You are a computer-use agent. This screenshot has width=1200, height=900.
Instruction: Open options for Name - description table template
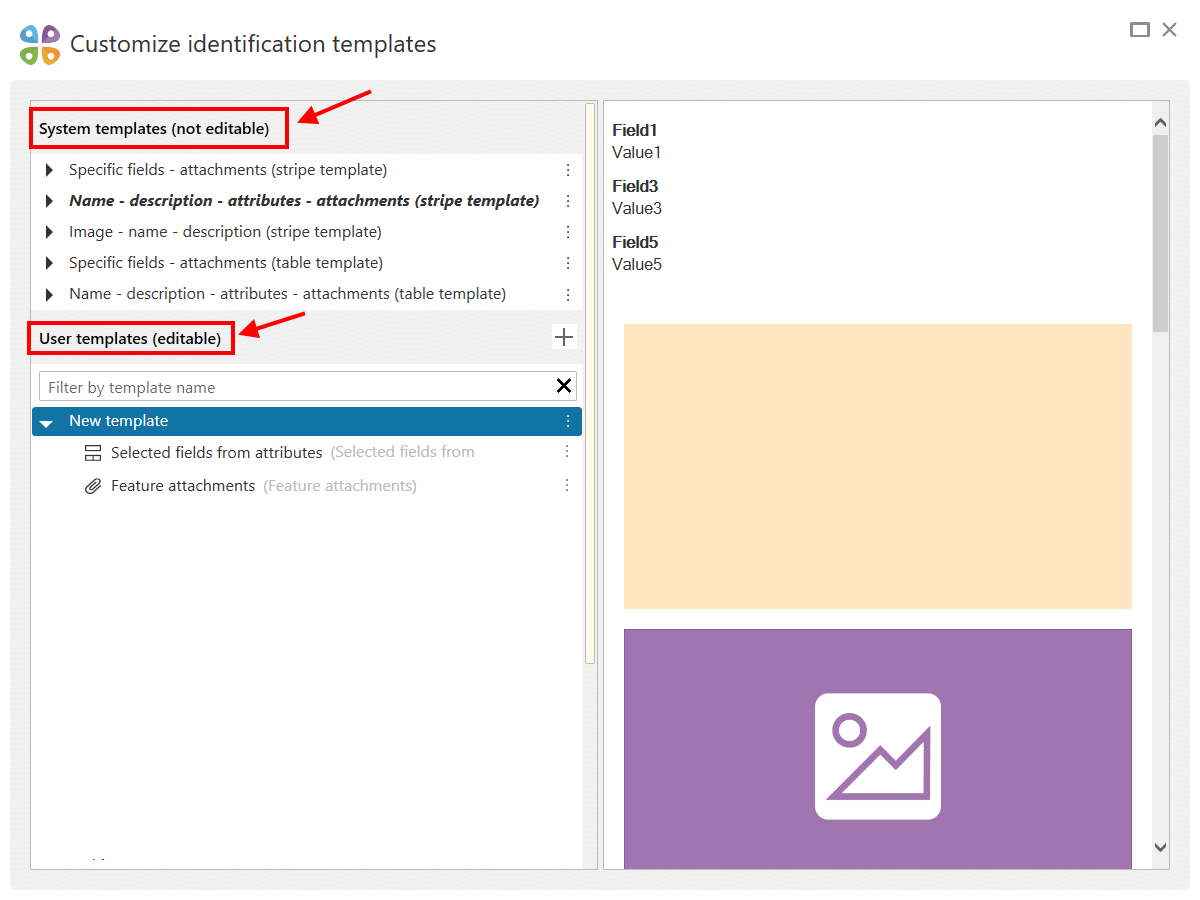[568, 295]
